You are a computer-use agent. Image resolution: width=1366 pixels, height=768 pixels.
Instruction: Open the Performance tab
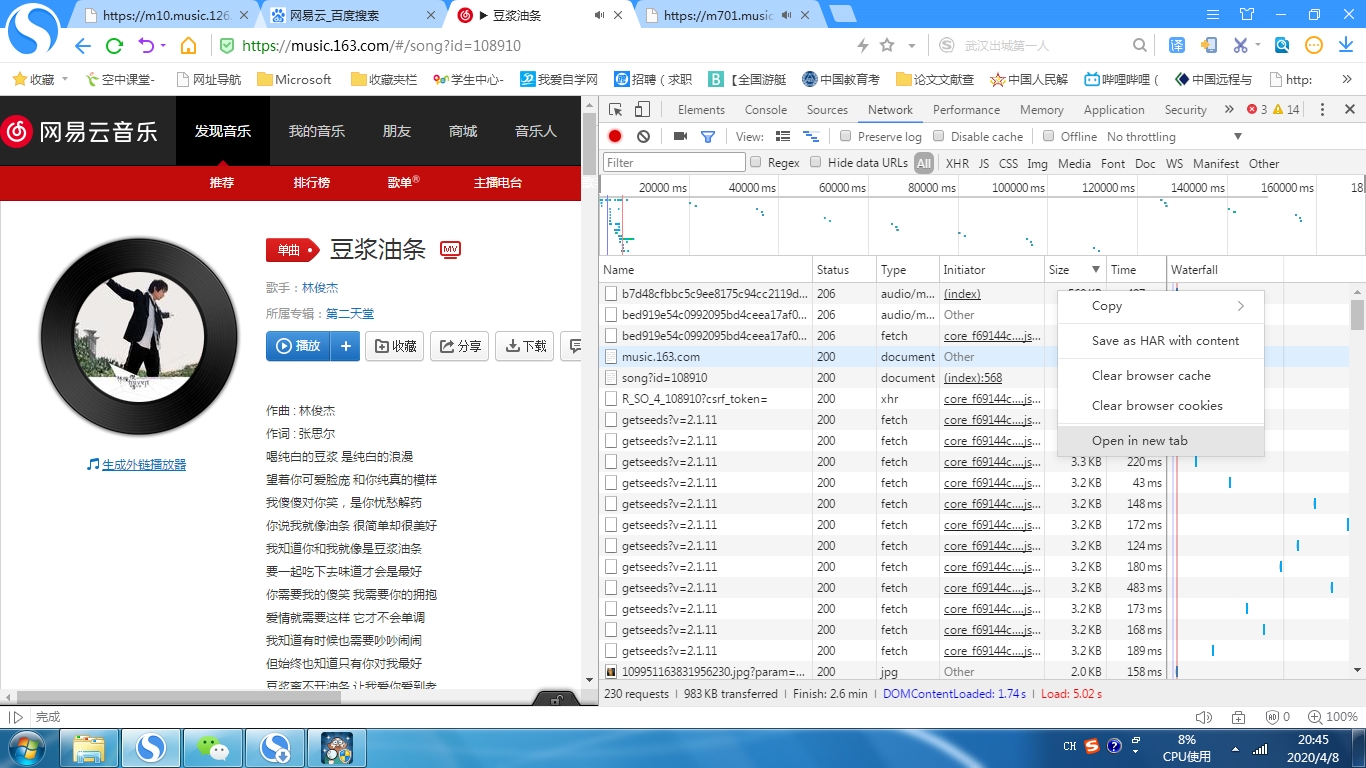click(966, 110)
